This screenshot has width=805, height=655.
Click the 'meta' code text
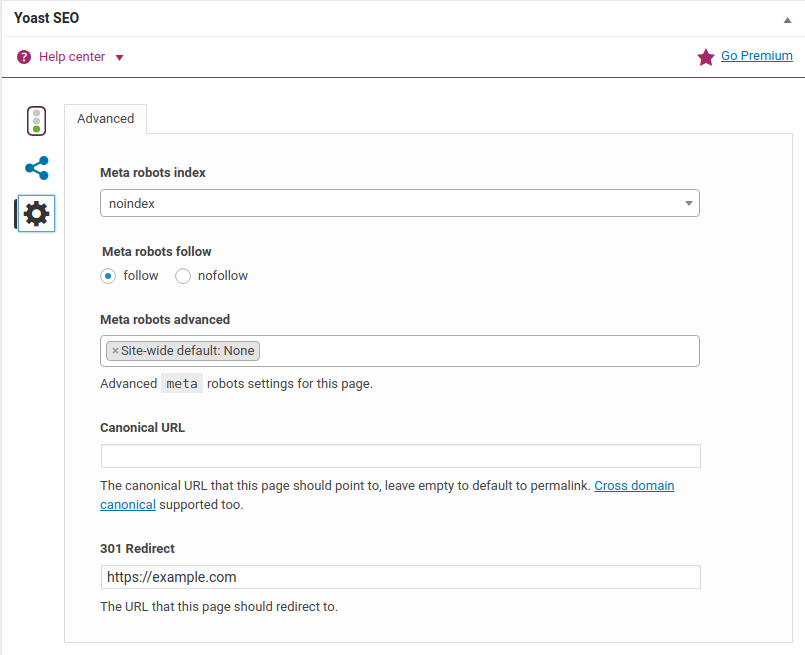(x=182, y=383)
